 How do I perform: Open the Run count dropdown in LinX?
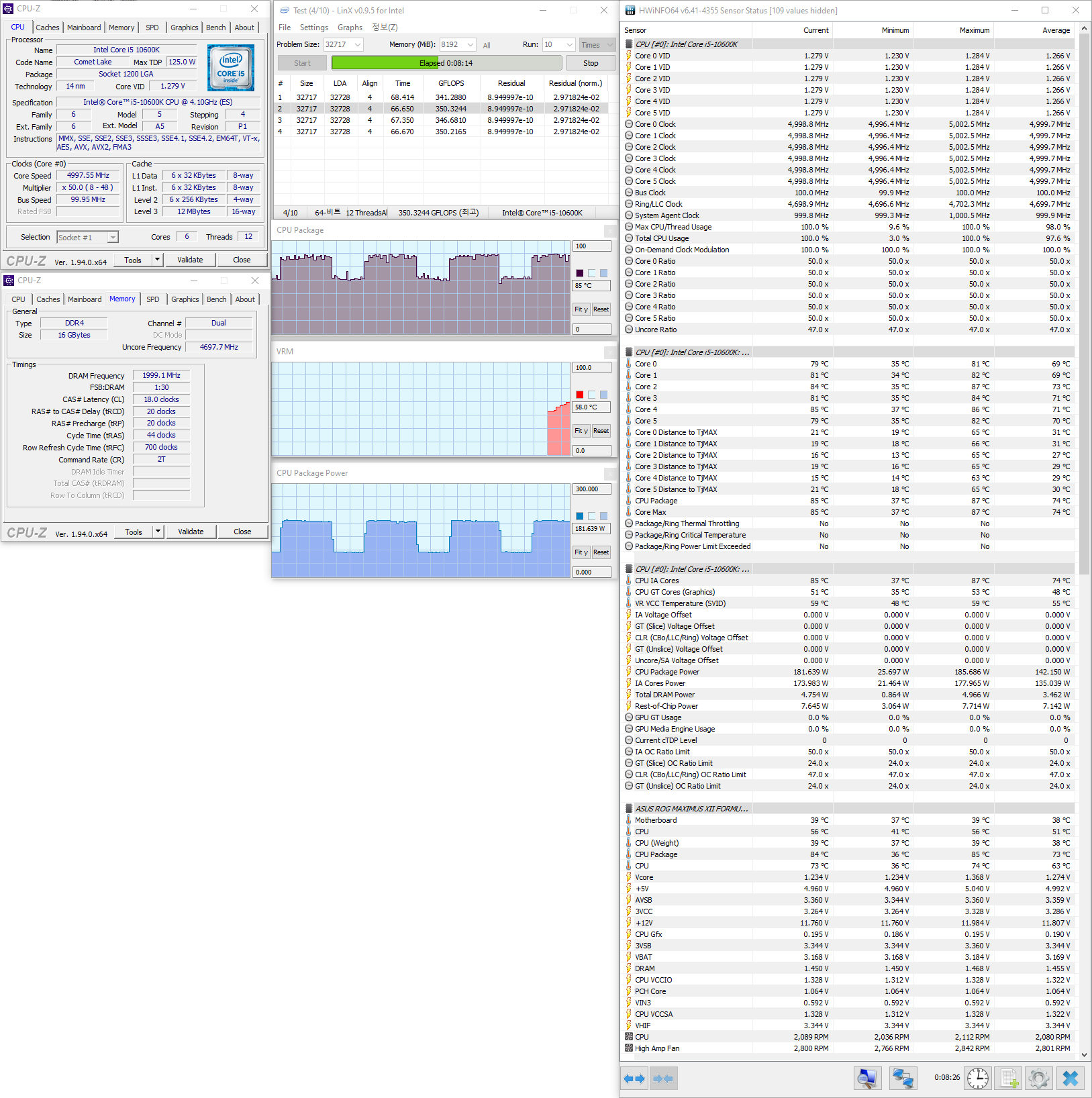(x=570, y=45)
